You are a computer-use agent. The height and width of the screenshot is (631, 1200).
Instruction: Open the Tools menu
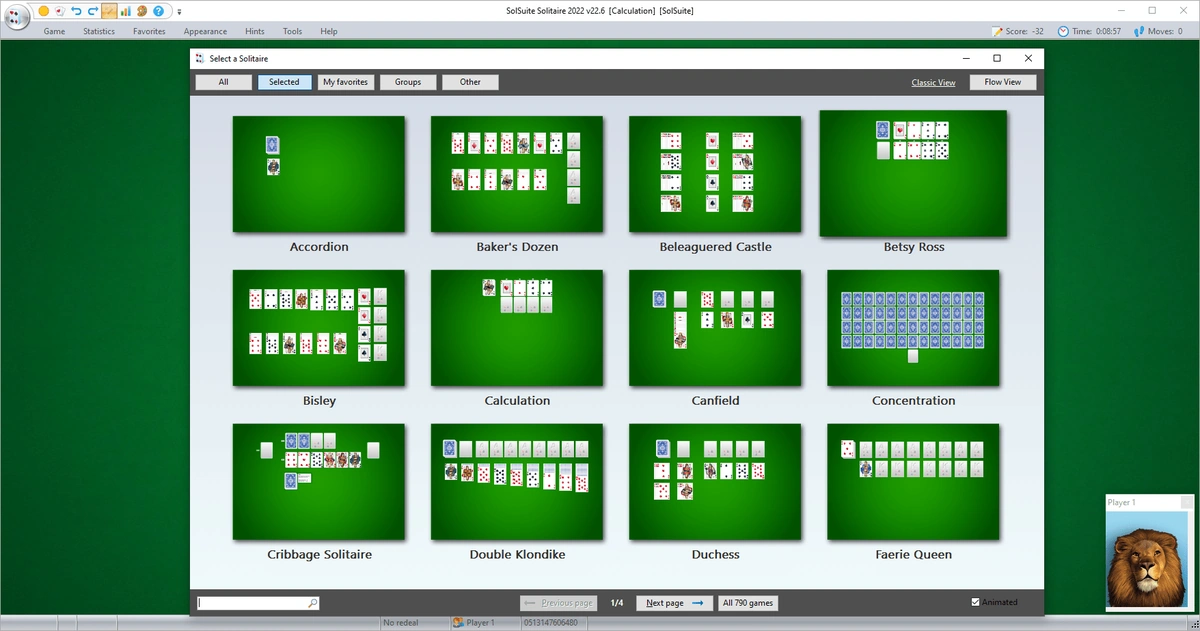coord(292,31)
